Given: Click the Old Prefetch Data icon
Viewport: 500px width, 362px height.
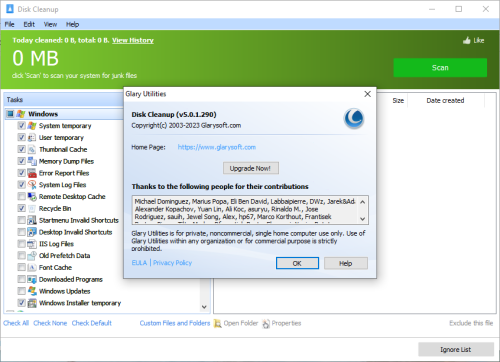Looking at the screenshot, I should 32,256.
